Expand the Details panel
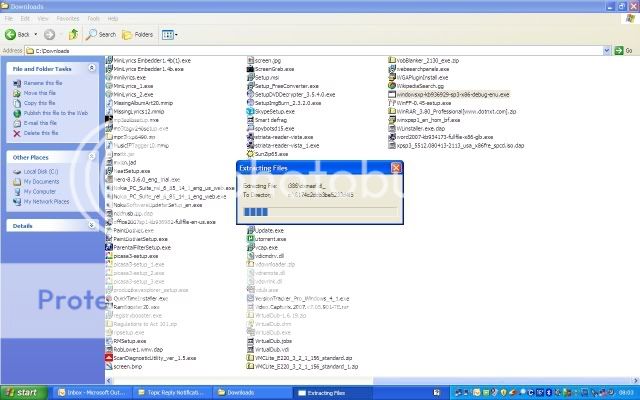The width and height of the screenshot is (640, 400). pos(93,226)
